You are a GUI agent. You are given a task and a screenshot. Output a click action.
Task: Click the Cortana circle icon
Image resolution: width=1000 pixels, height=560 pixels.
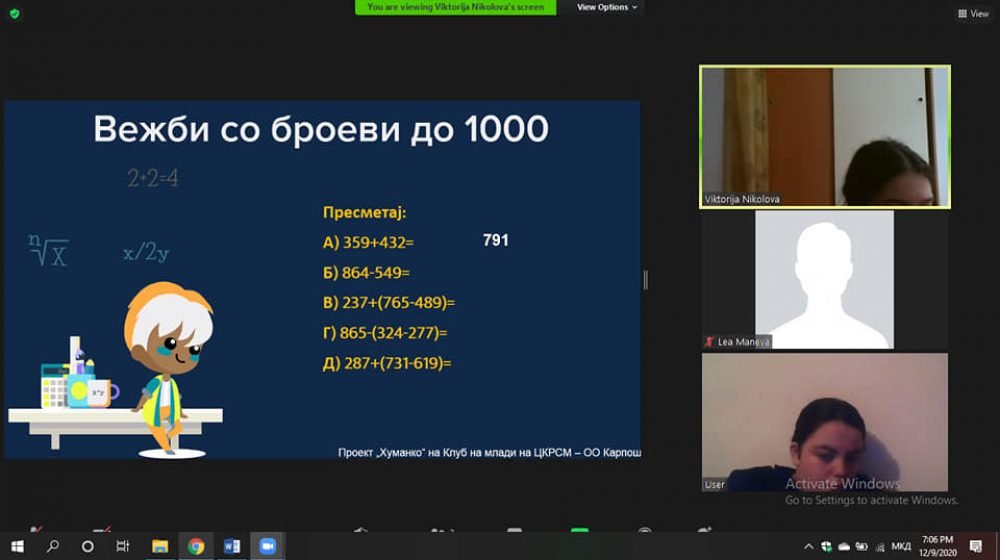tap(88, 546)
